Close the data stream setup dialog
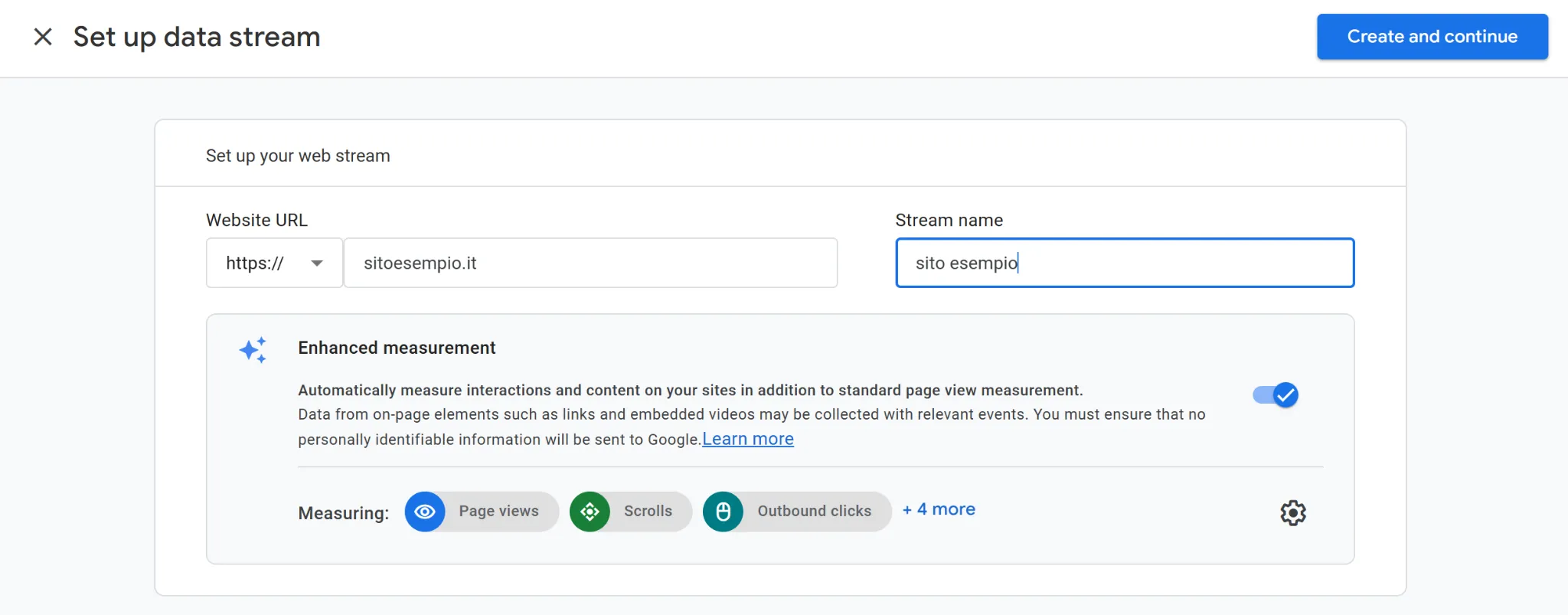 click(43, 37)
